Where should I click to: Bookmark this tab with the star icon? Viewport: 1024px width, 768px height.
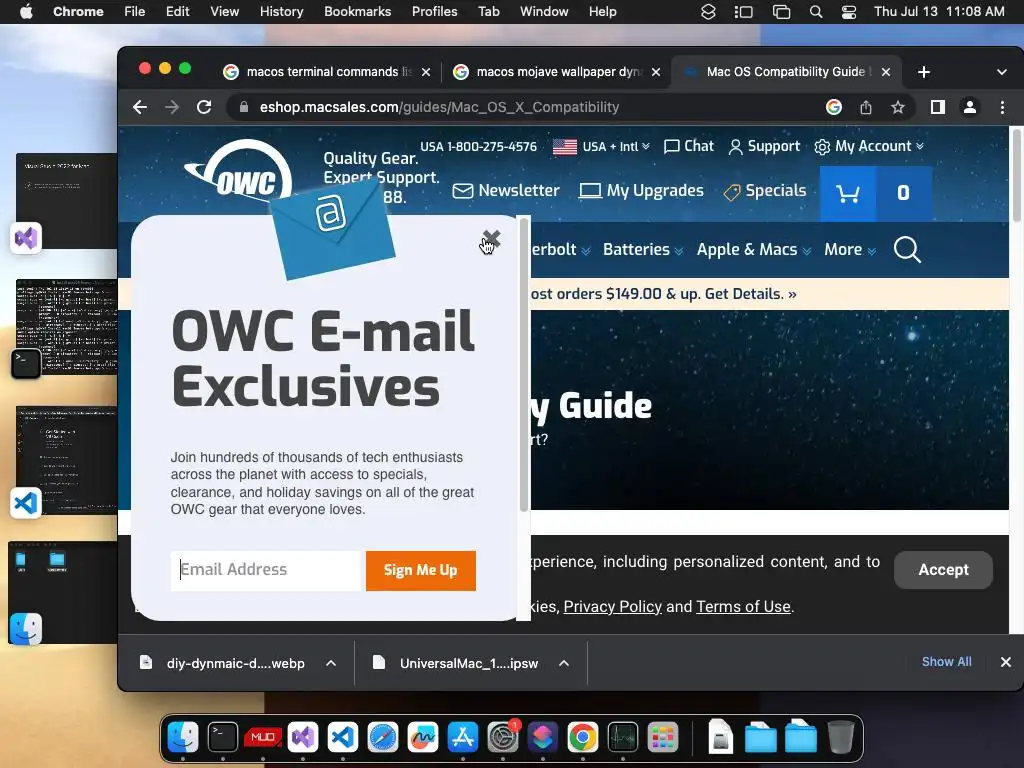pyautogui.click(x=898, y=107)
